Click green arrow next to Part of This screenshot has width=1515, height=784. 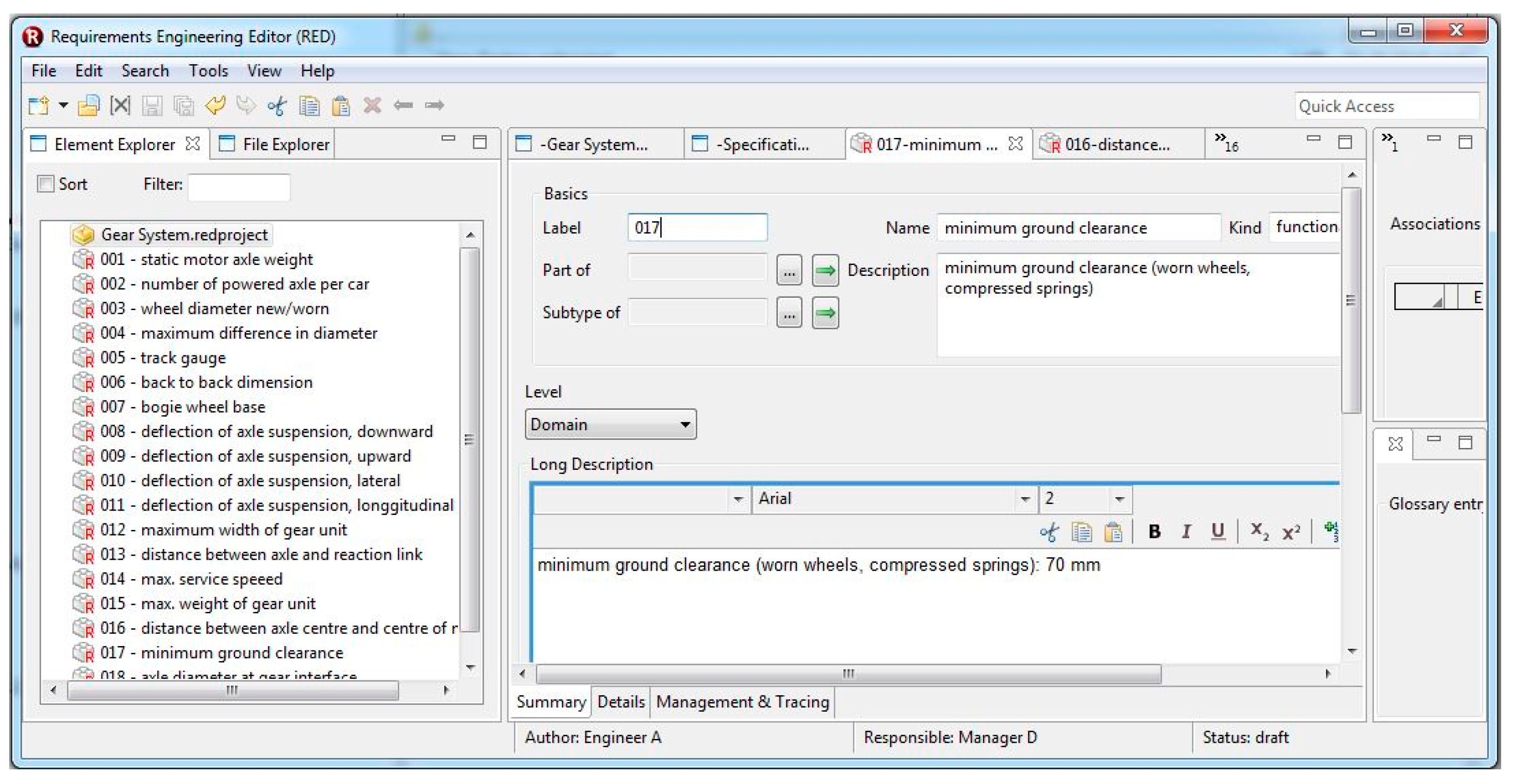(825, 270)
